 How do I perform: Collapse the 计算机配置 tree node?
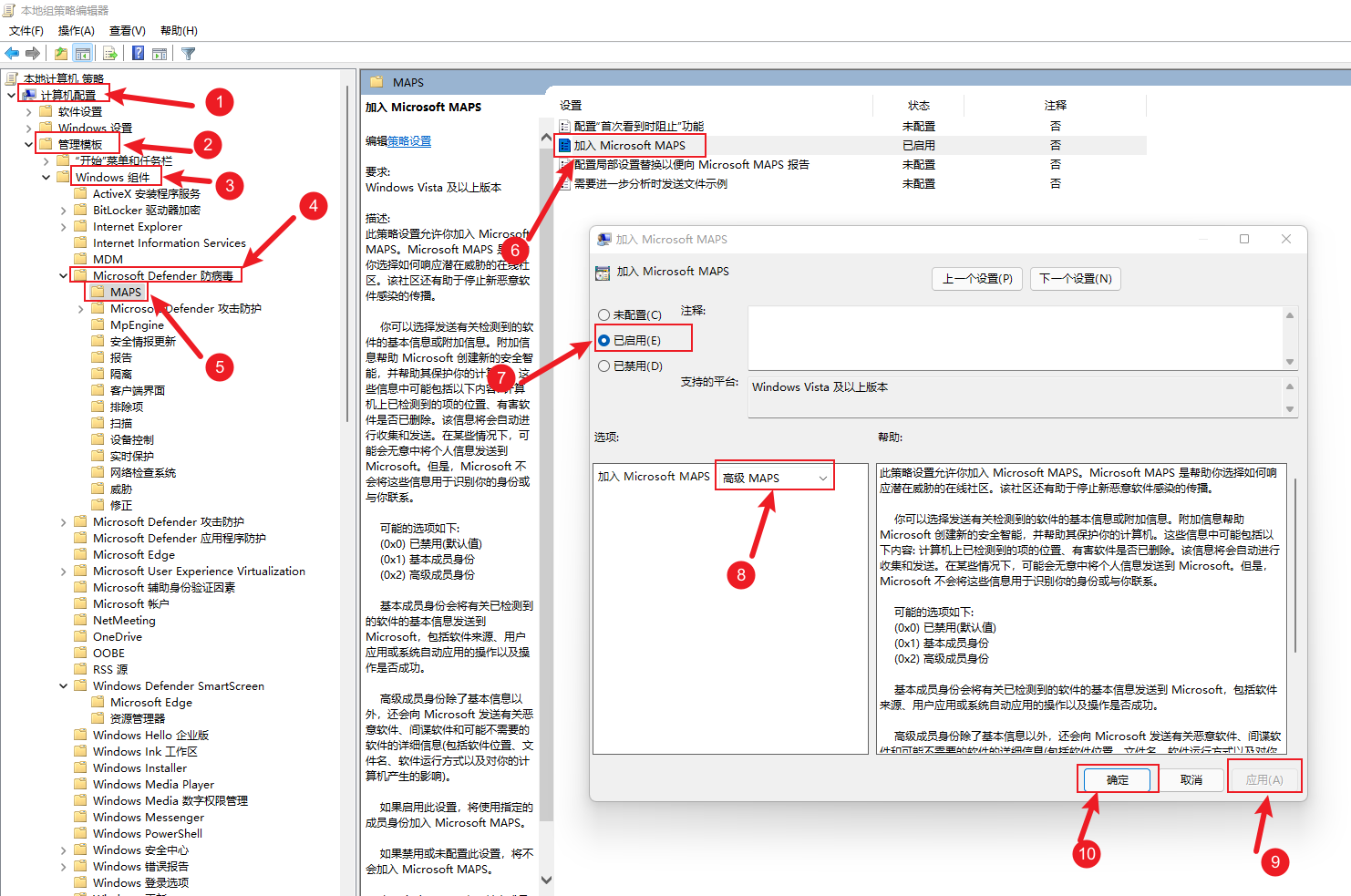11,95
